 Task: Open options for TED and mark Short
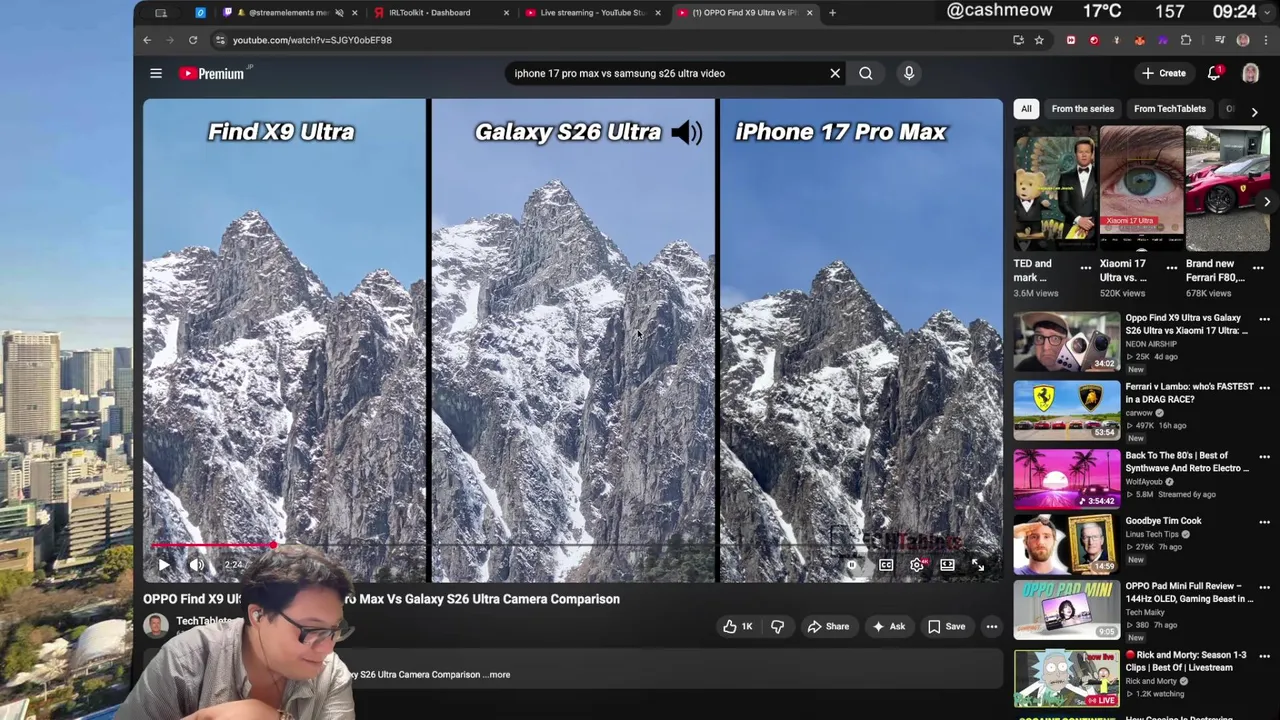point(1086,268)
